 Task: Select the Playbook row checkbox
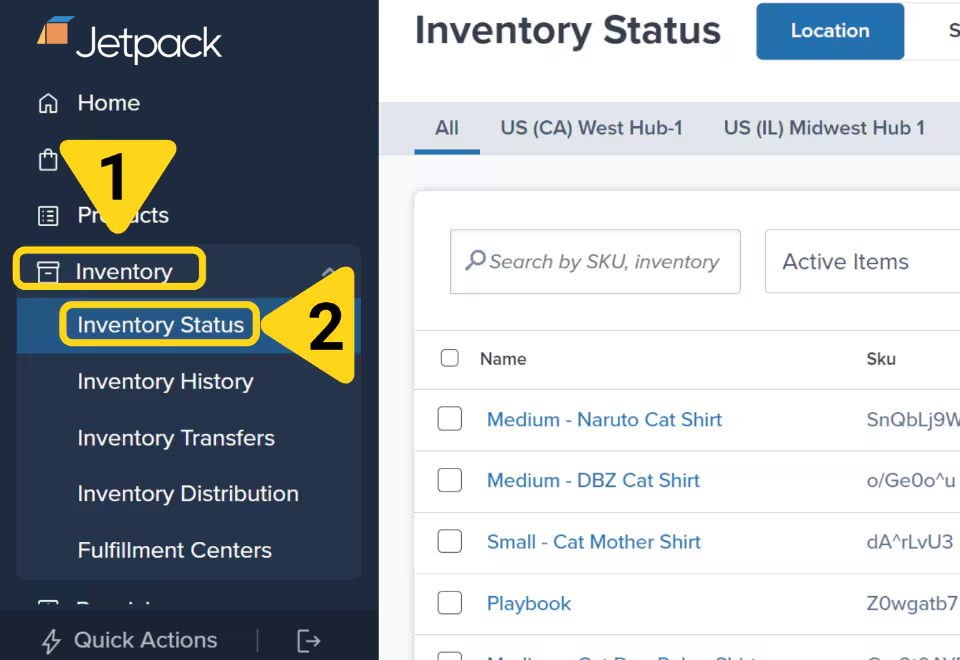449,602
